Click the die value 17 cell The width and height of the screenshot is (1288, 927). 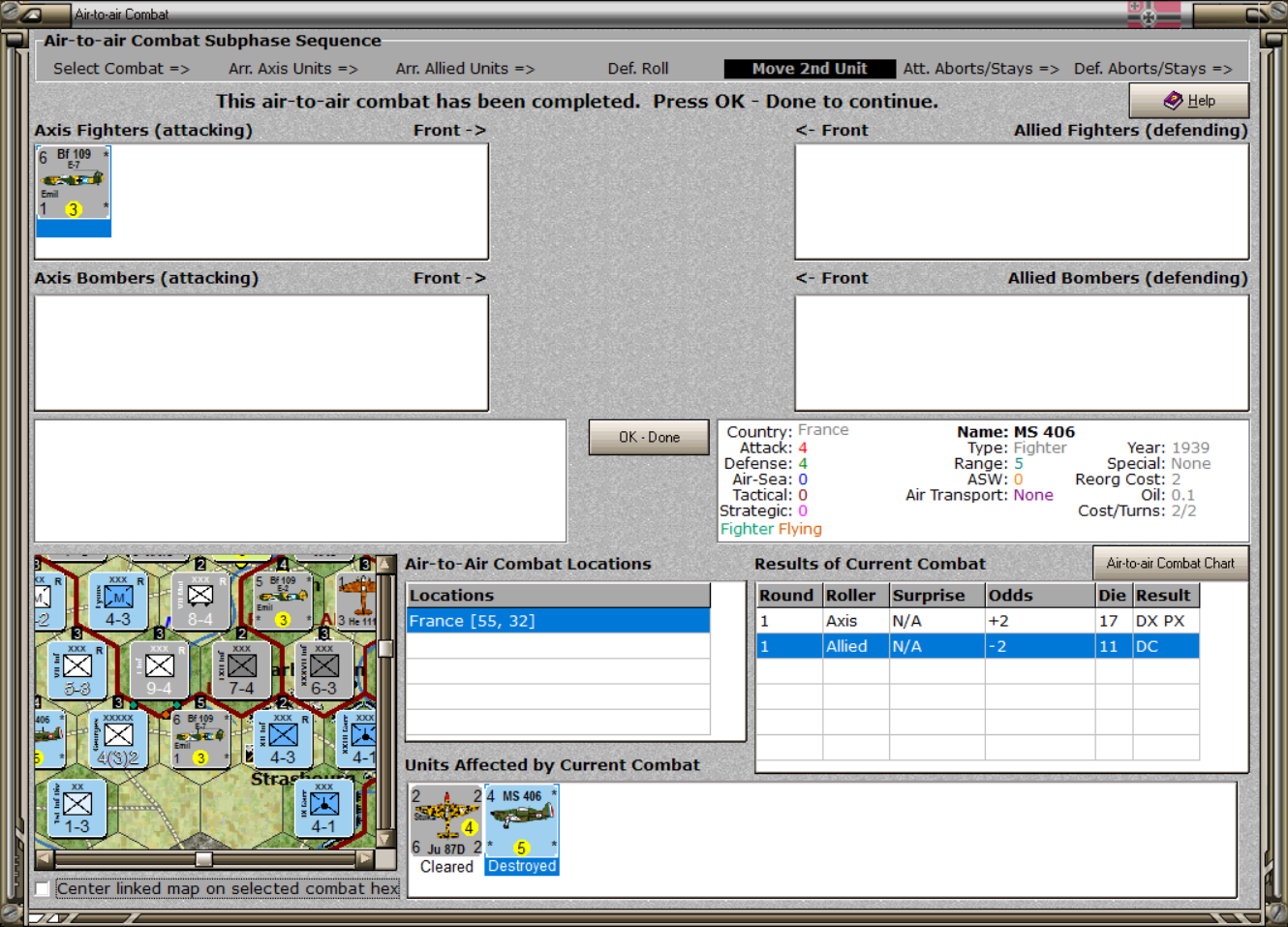[x=1114, y=621]
